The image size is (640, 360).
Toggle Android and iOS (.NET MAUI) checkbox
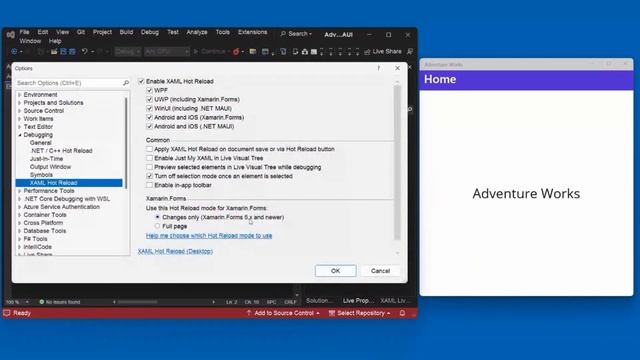pos(149,126)
